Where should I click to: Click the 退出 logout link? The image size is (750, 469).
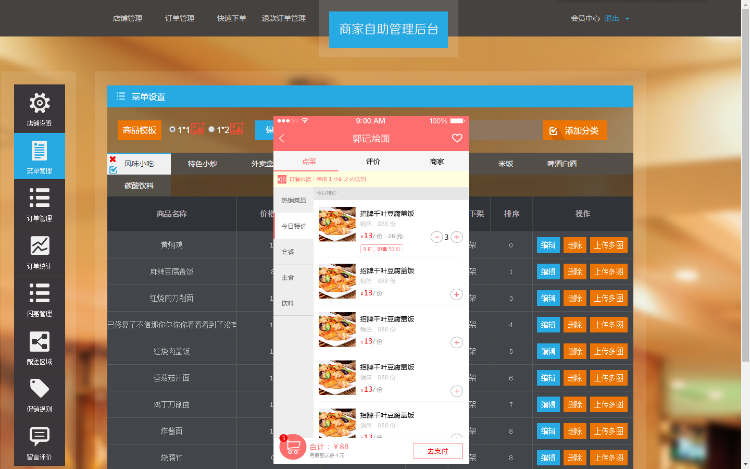pos(612,18)
